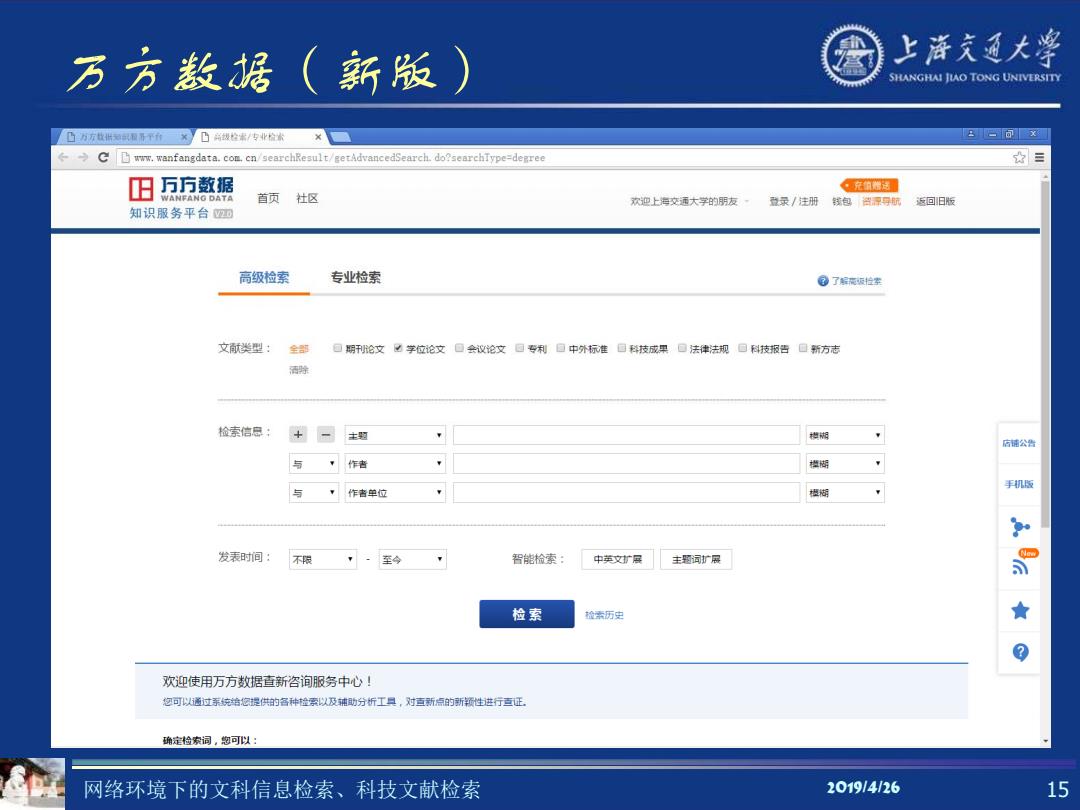Screen dimensions: 1080x810
Task: Open 手机版 in right sidebar
Action: [1019, 484]
